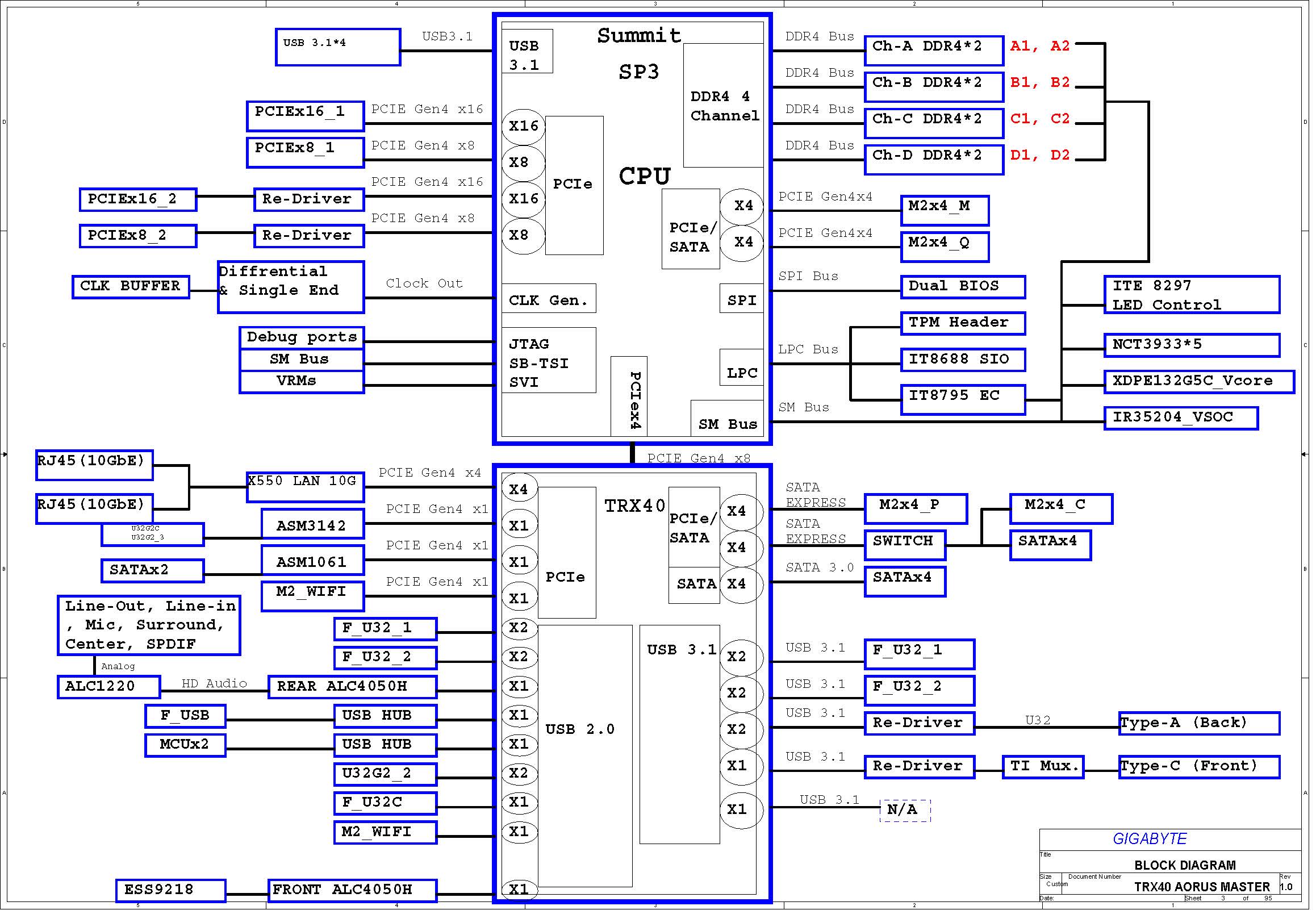1316x910 pixels.
Task: Select the ASM3142 block
Action: coord(313,524)
